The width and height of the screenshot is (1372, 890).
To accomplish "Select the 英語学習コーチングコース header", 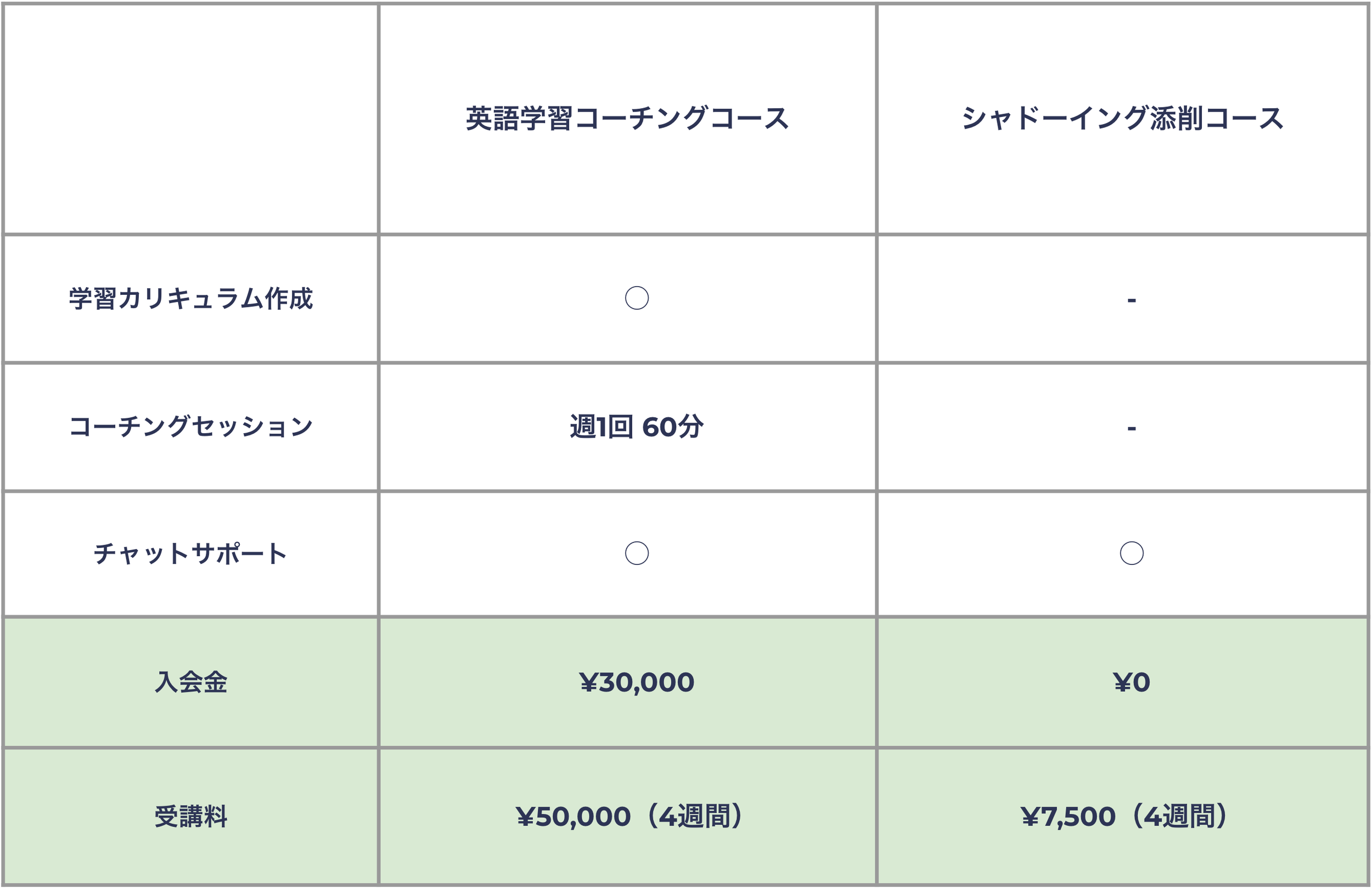I will coord(627,118).
